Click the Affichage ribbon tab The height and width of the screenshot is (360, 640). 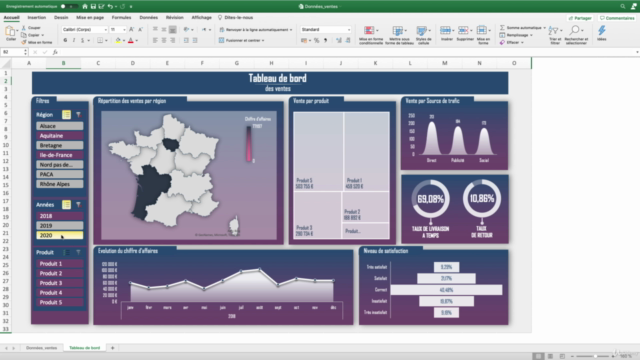click(x=202, y=18)
